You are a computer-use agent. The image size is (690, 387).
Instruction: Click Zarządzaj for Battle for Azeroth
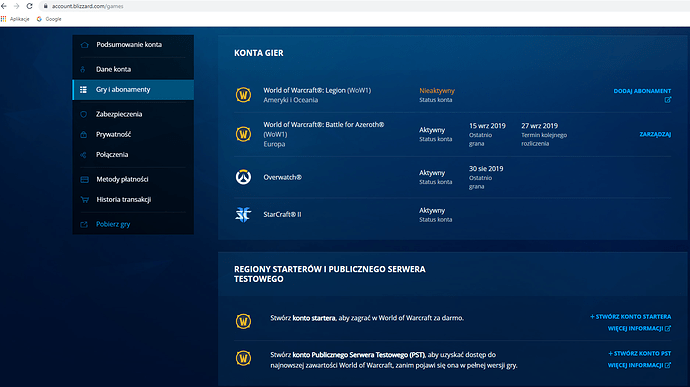coord(655,134)
